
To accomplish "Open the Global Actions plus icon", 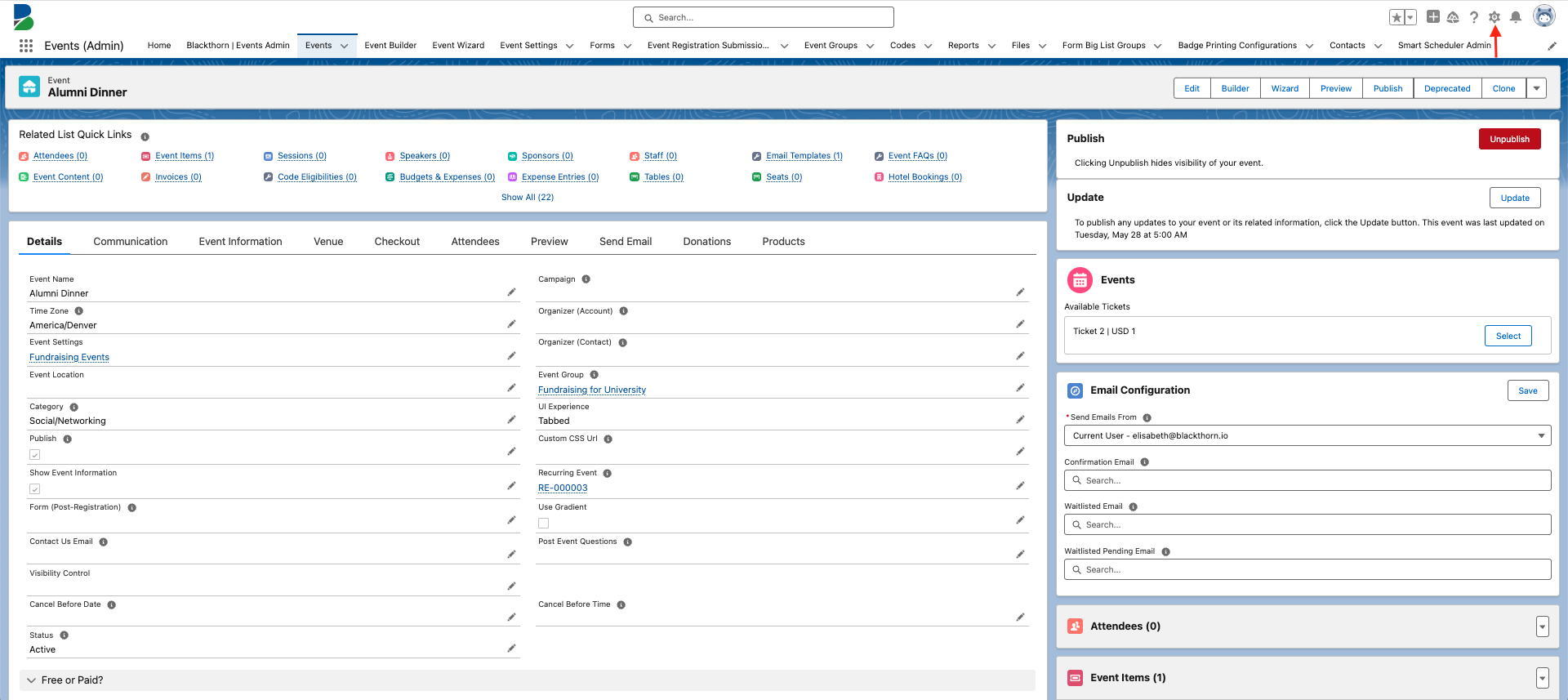I will tap(1433, 16).
